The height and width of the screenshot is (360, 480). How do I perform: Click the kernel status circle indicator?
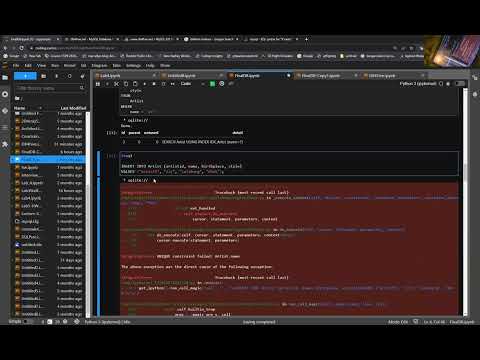click(x=441, y=84)
